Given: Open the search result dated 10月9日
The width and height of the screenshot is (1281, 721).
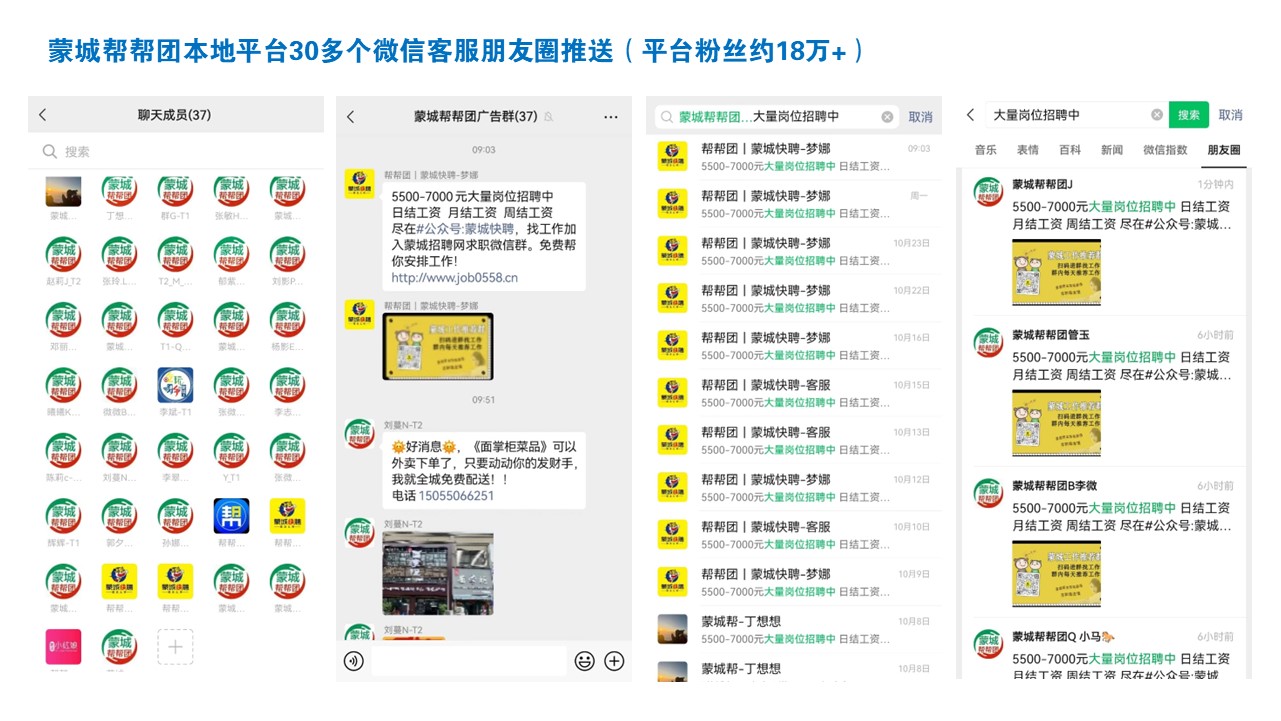Looking at the screenshot, I should tap(794, 582).
